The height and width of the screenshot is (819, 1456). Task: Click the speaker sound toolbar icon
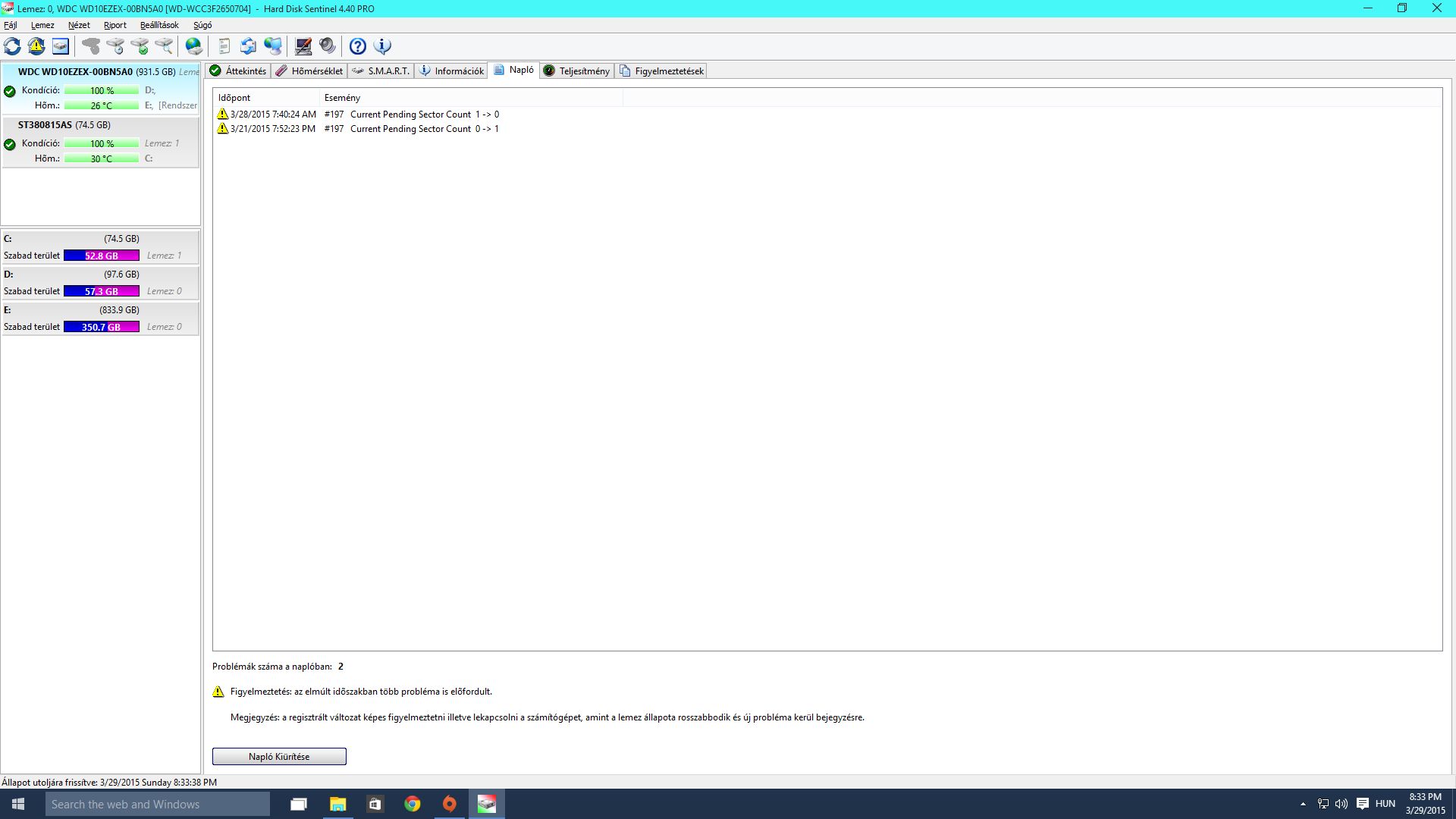328,46
